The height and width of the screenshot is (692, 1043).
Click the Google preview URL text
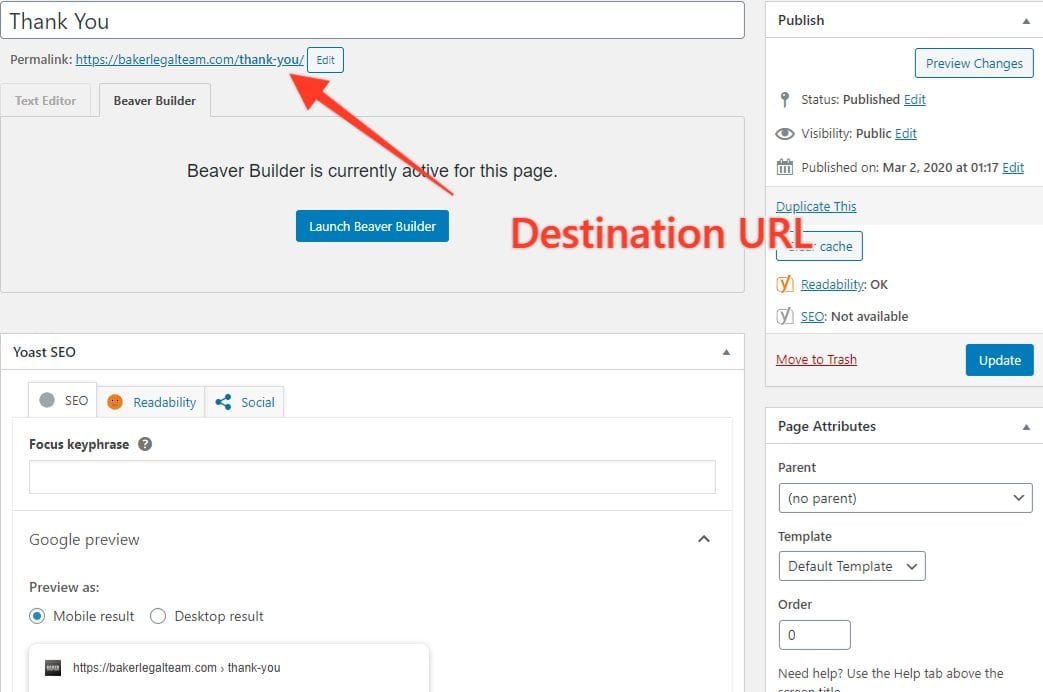(x=176, y=667)
